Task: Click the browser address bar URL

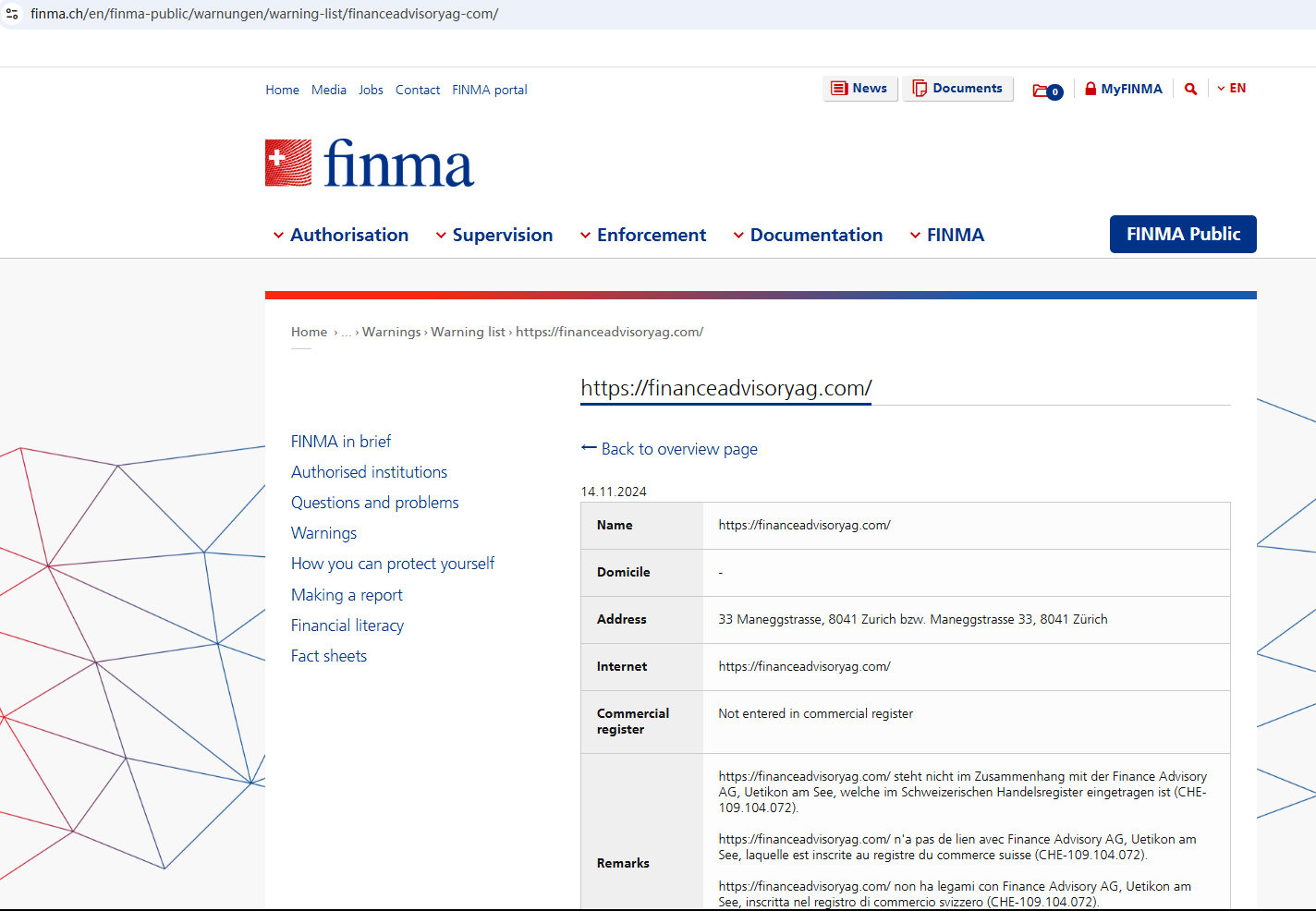Action: click(264, 14)
